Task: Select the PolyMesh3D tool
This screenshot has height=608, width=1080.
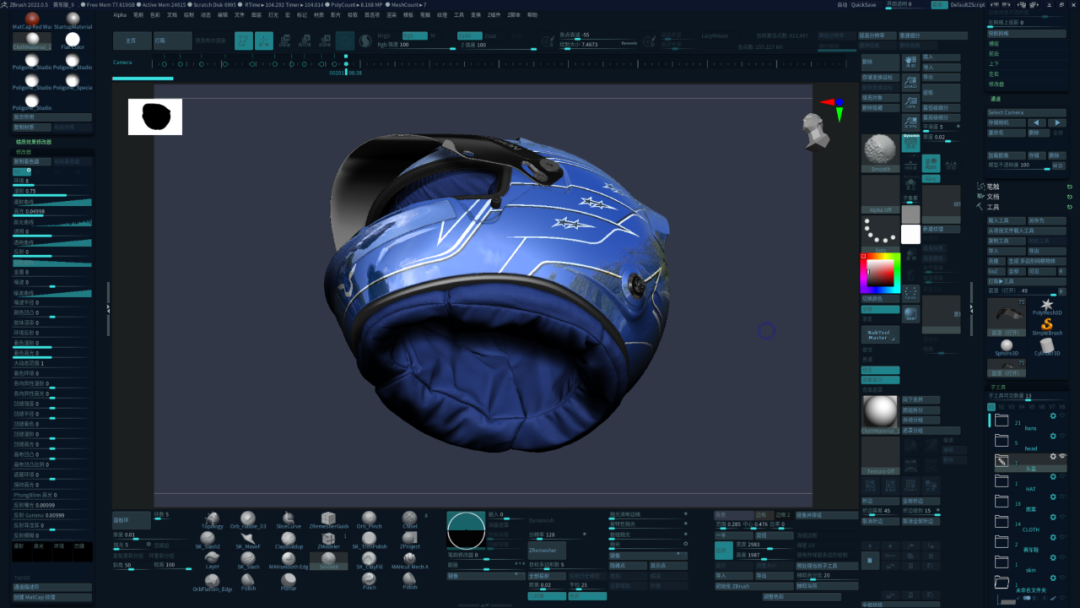Action: (1047, 306)
